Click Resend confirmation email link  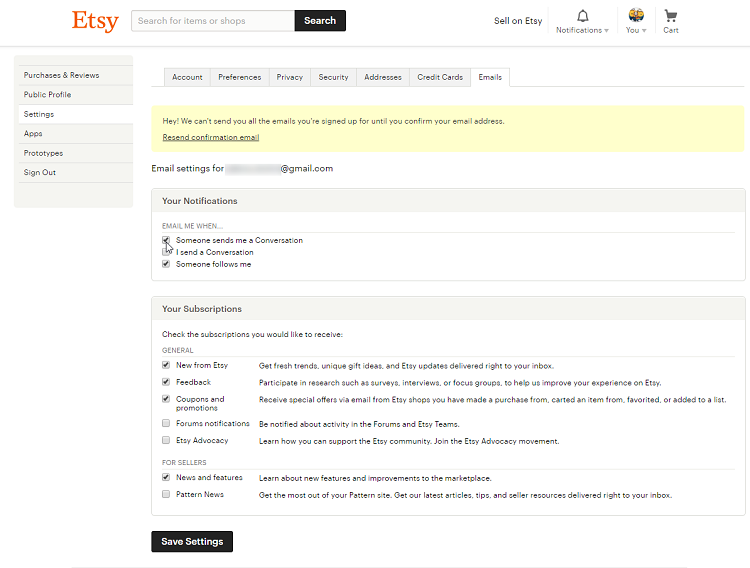pyautogui.click(x=210, y=137)
